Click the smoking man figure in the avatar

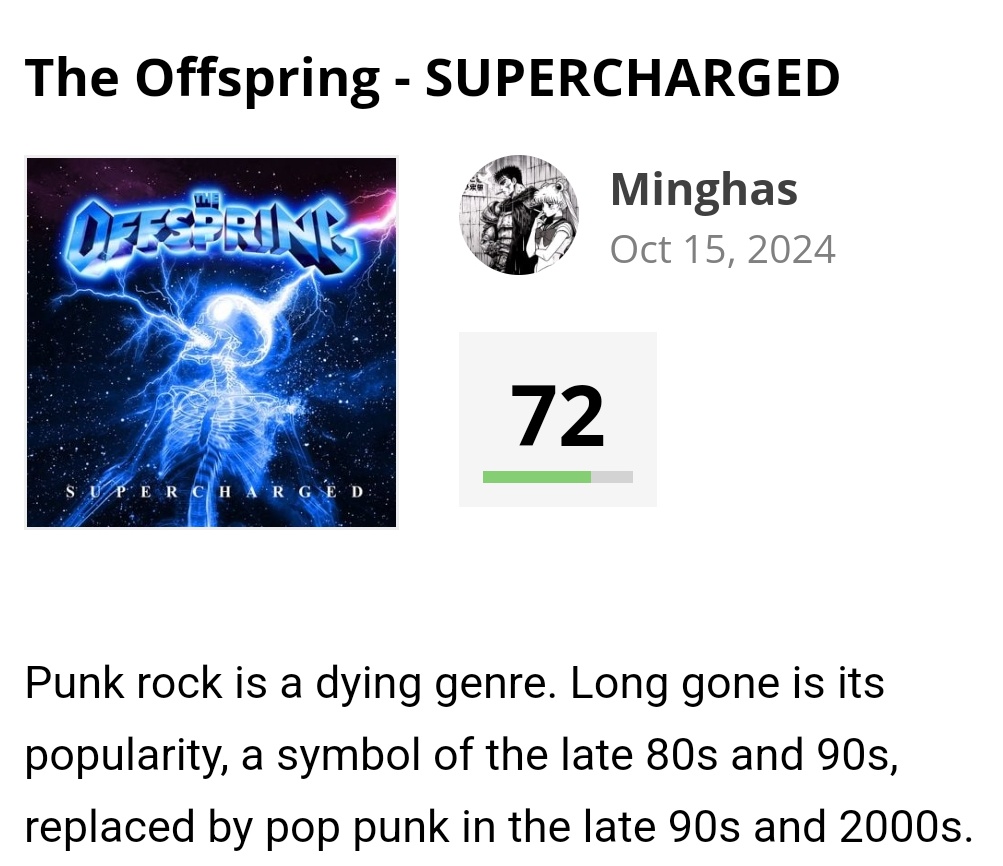[505, 217]
